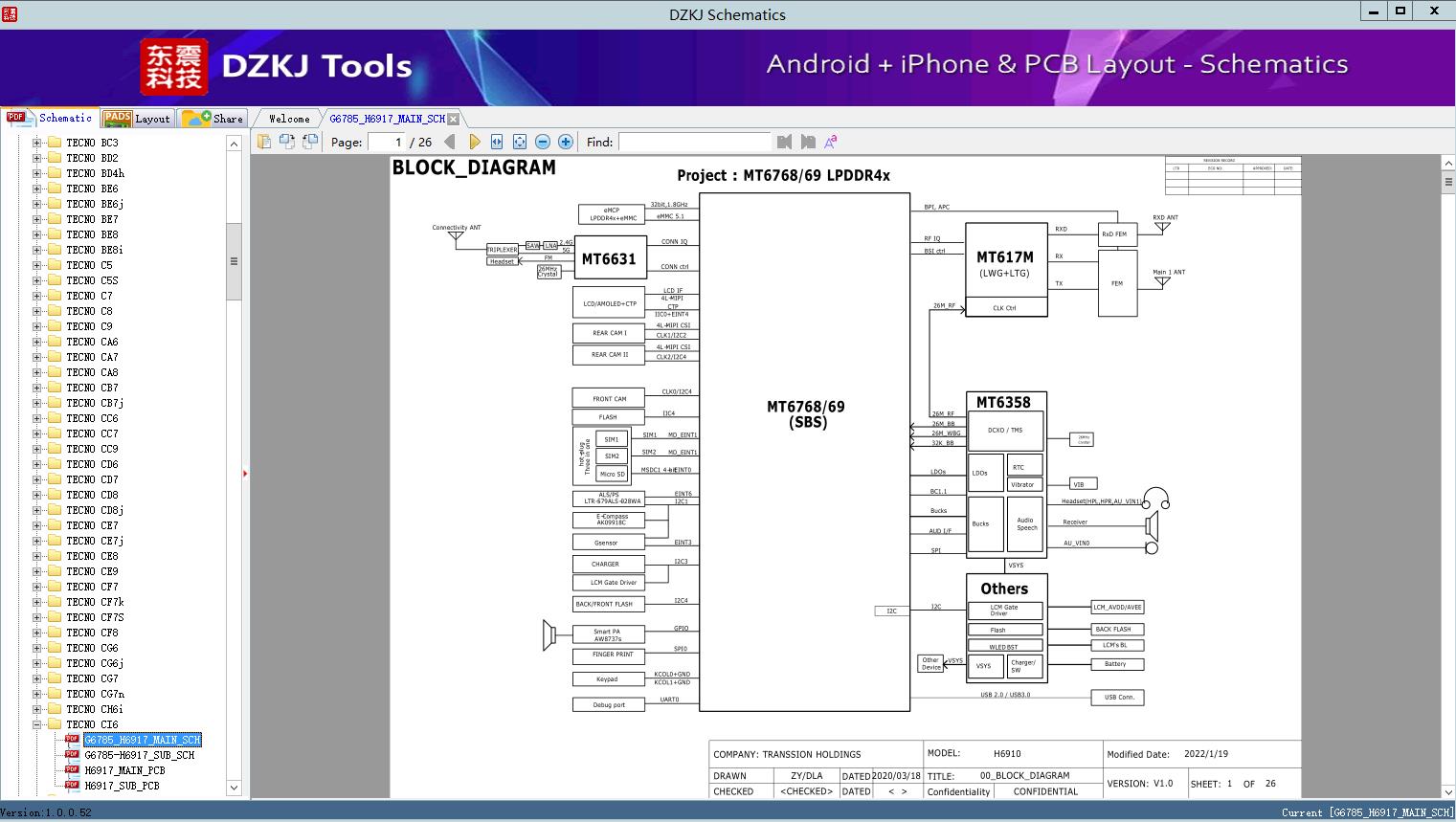Close the G6785_H6917_MAIN_SCH tab
This screenshot has height=822, width=1456.
(454, 119)
